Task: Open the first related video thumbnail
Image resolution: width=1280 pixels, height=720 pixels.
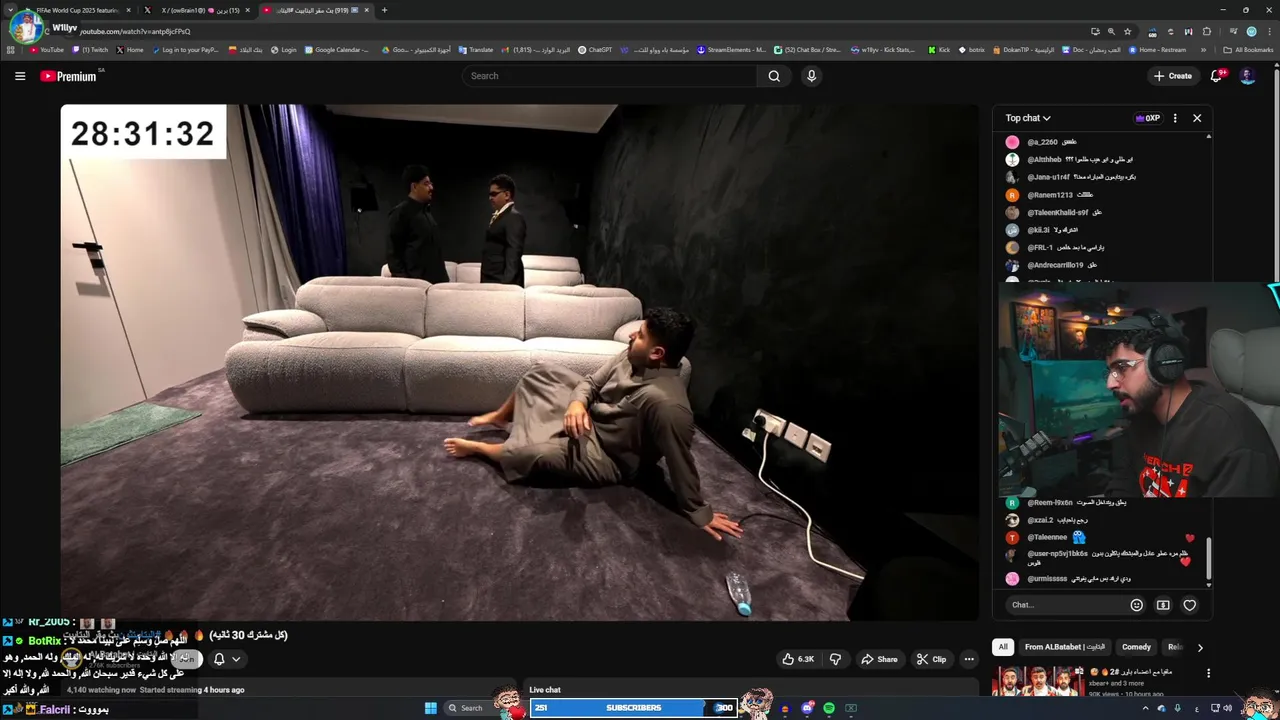Action: 1038,680
